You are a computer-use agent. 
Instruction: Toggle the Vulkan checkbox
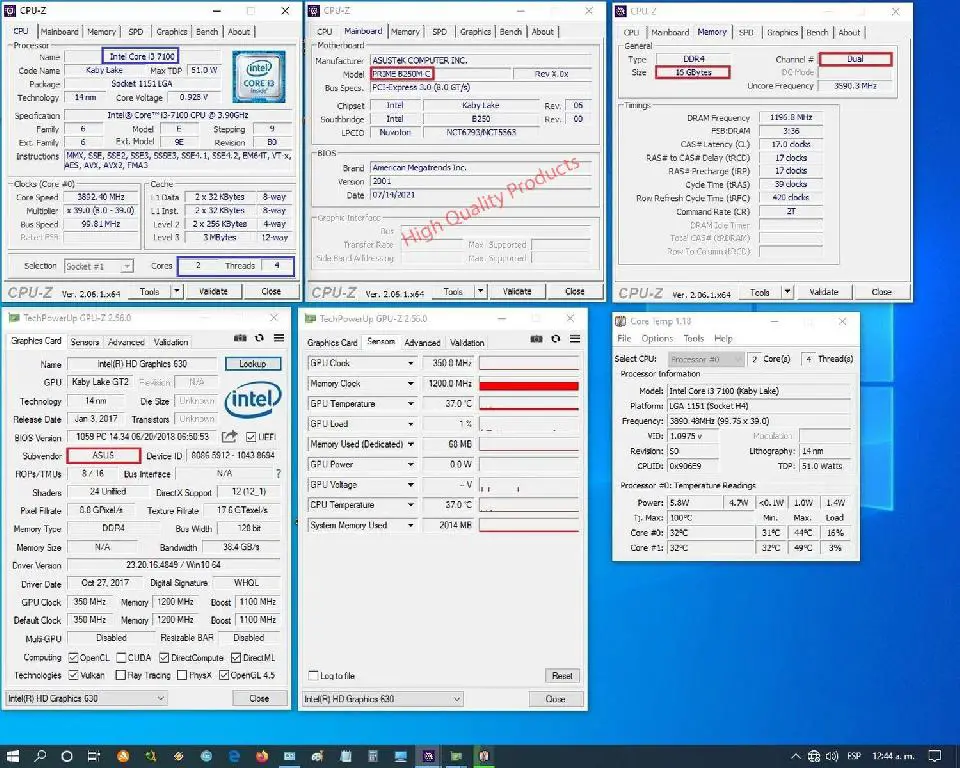point(73,675)
